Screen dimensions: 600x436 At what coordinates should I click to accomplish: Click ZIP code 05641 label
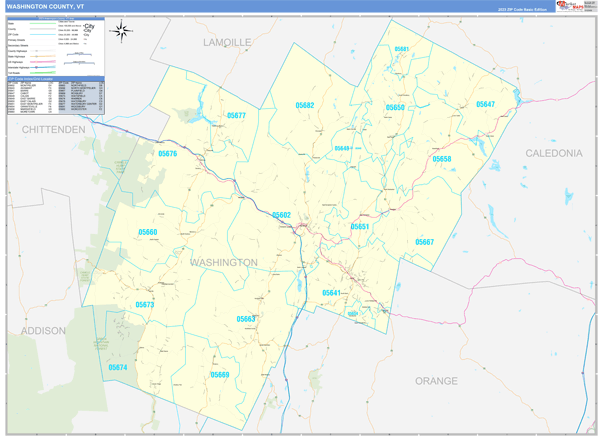coord(332,292)
